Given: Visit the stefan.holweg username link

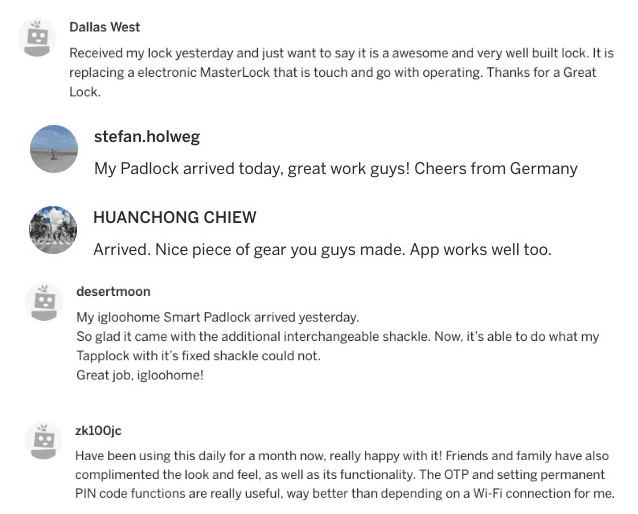Looking at the screenshot, I should (147, 136).
